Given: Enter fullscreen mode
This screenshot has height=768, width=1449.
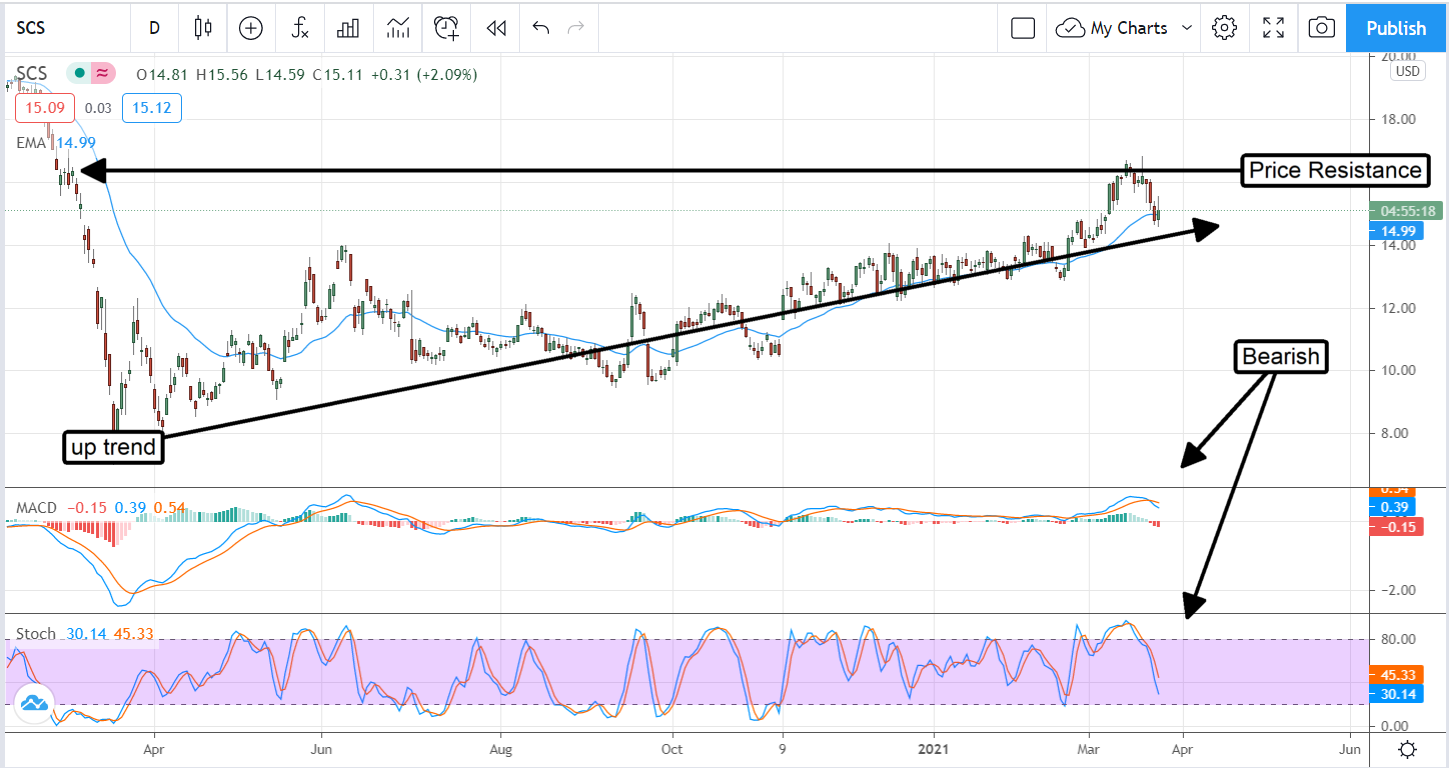Looking at the screenshot, I should (1273, 28).
